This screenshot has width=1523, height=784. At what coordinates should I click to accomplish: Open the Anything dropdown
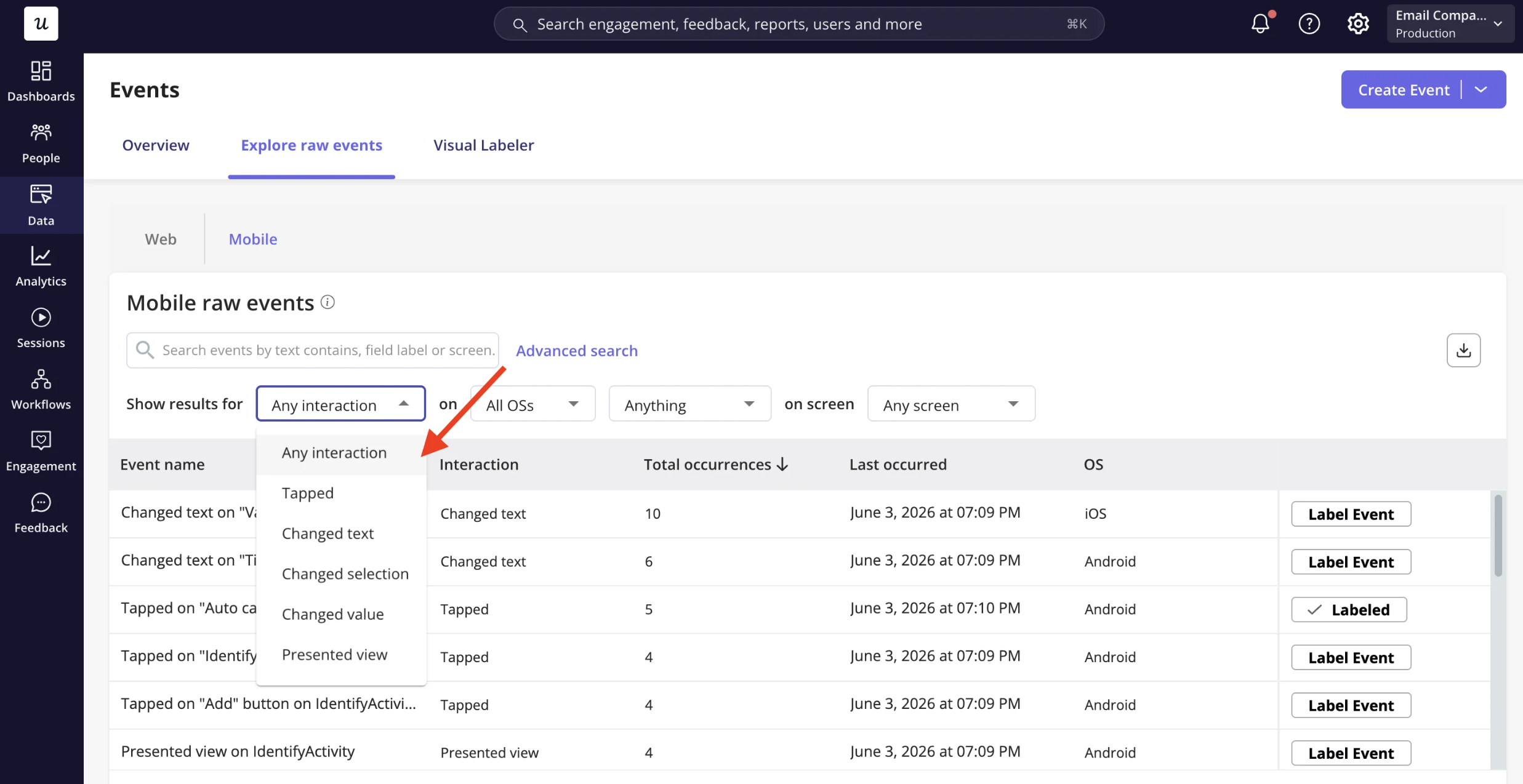point(689,404)
